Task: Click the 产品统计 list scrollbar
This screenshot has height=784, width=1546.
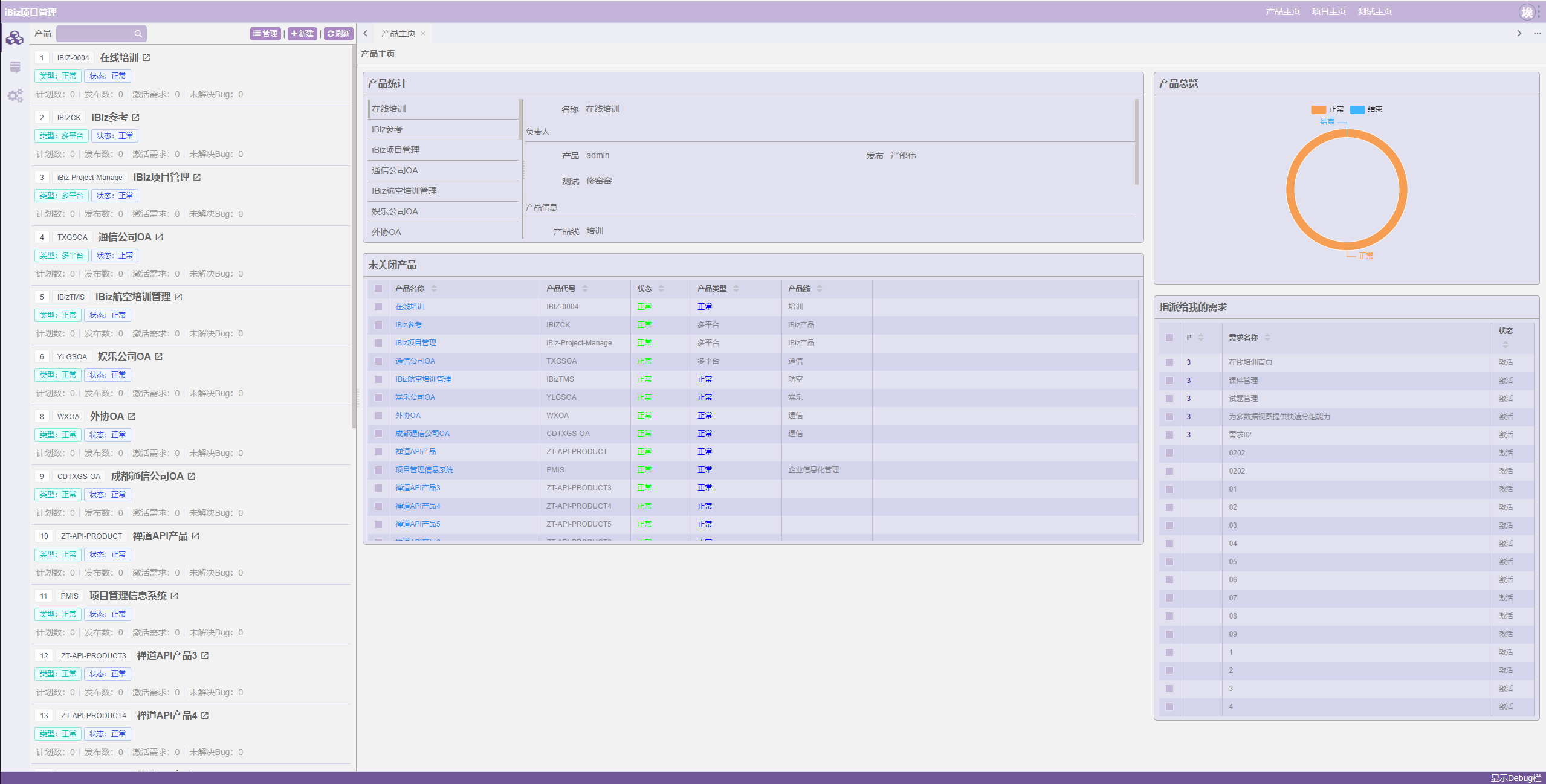Action: [x=521, y=120]
